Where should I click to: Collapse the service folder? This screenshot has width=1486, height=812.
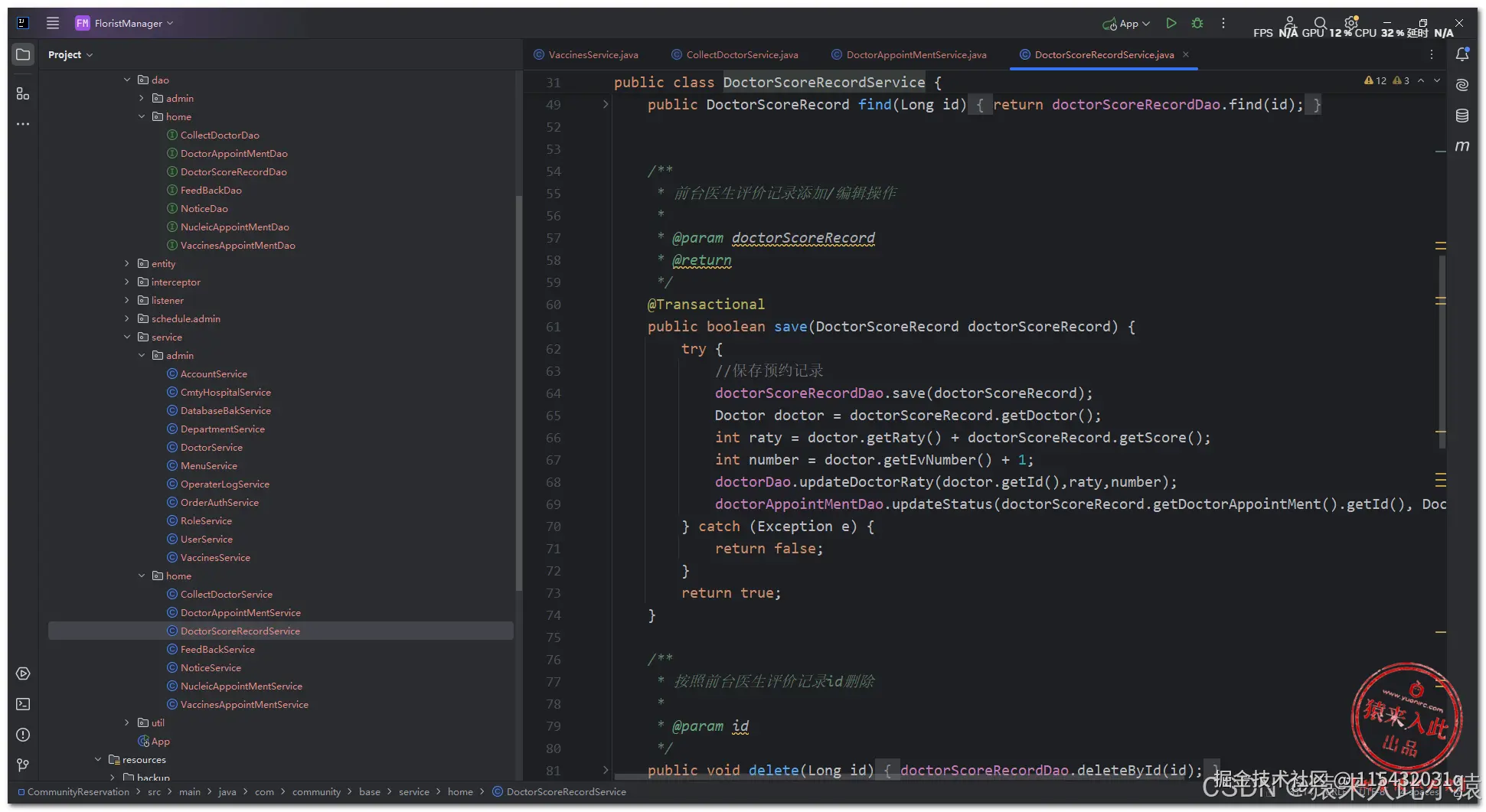127,337
